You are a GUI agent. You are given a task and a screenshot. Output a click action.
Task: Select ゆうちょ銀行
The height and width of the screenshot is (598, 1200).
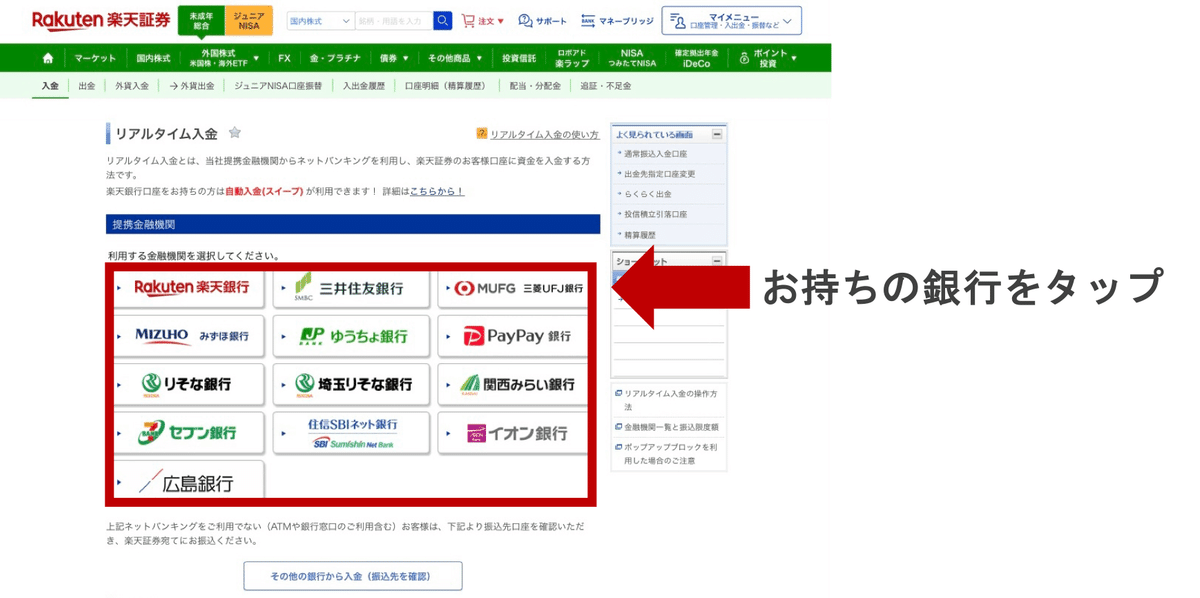point(351,336)
